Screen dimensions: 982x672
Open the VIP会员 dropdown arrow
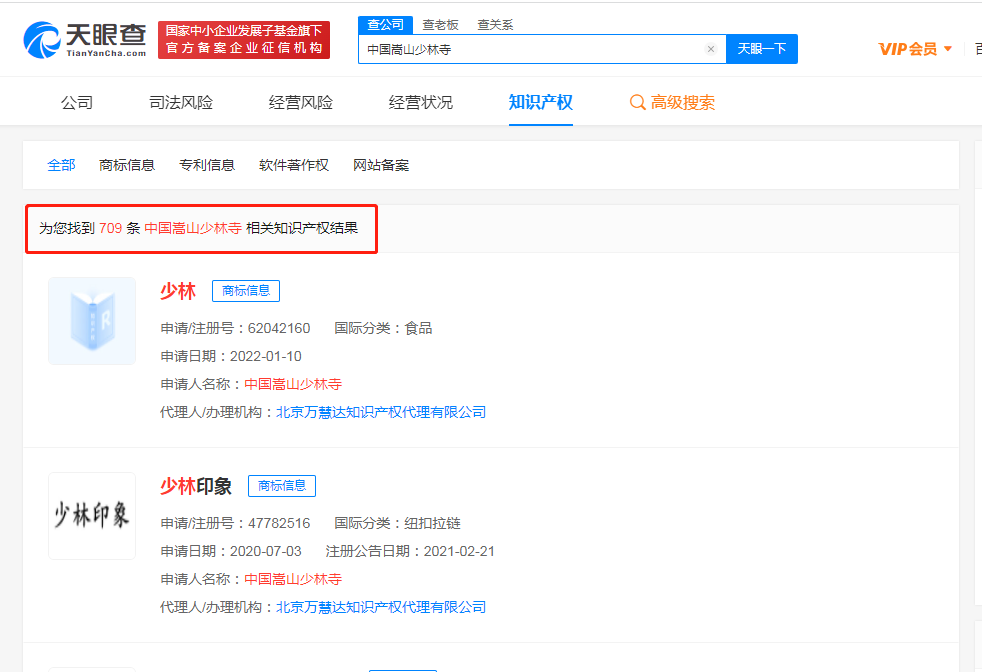(x=948, y=49)
